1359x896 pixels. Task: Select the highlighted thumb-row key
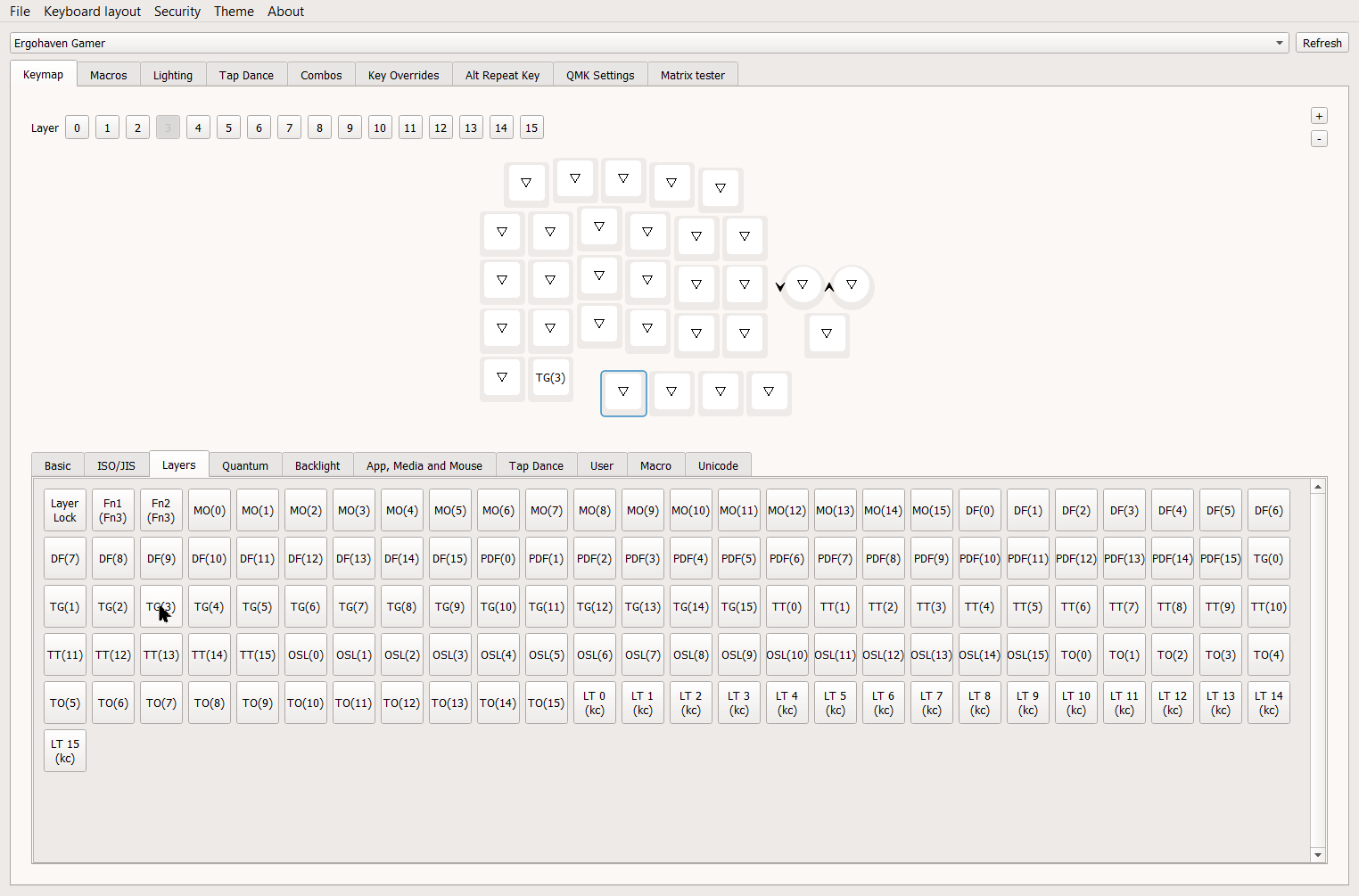[x=623, y=392]
